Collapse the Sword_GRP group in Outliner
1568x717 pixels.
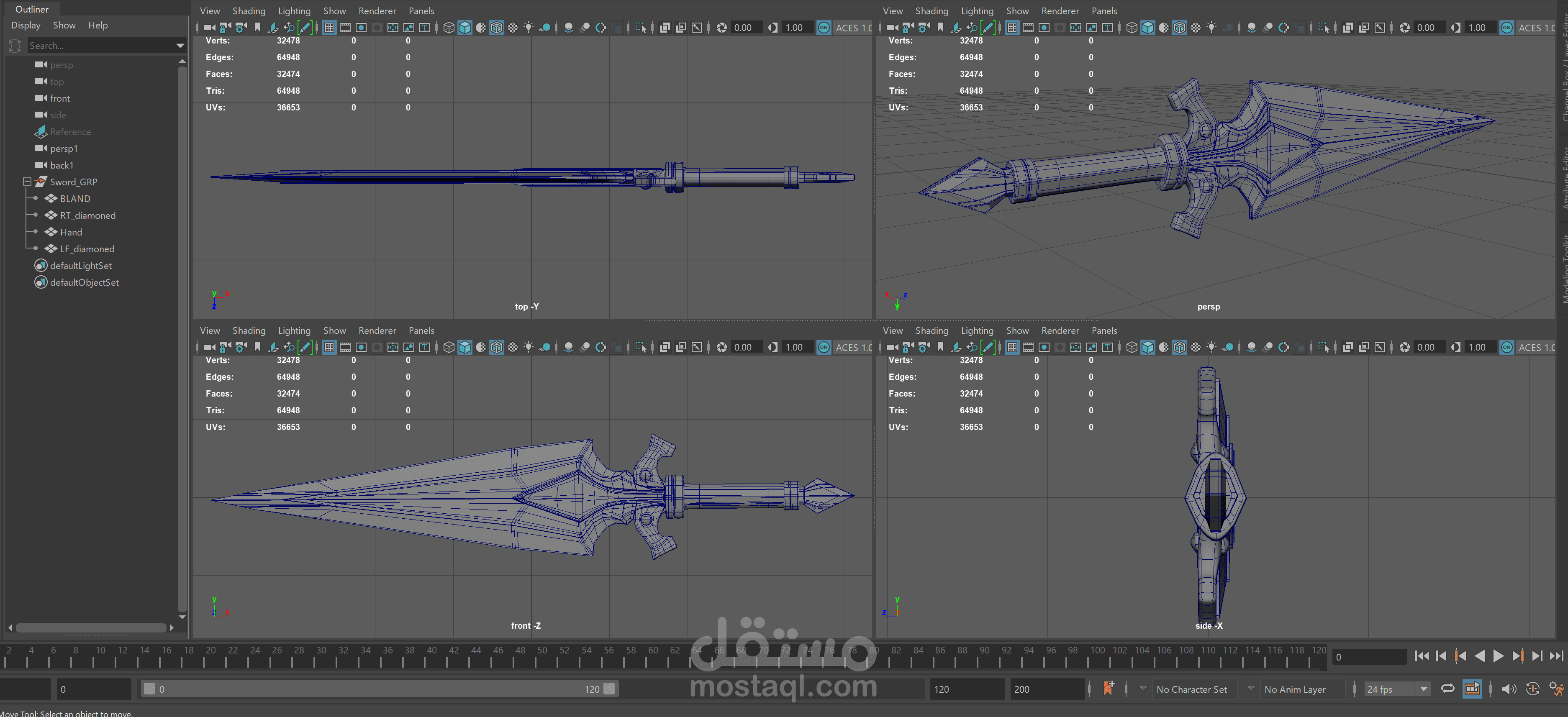(x=27, y=182)
